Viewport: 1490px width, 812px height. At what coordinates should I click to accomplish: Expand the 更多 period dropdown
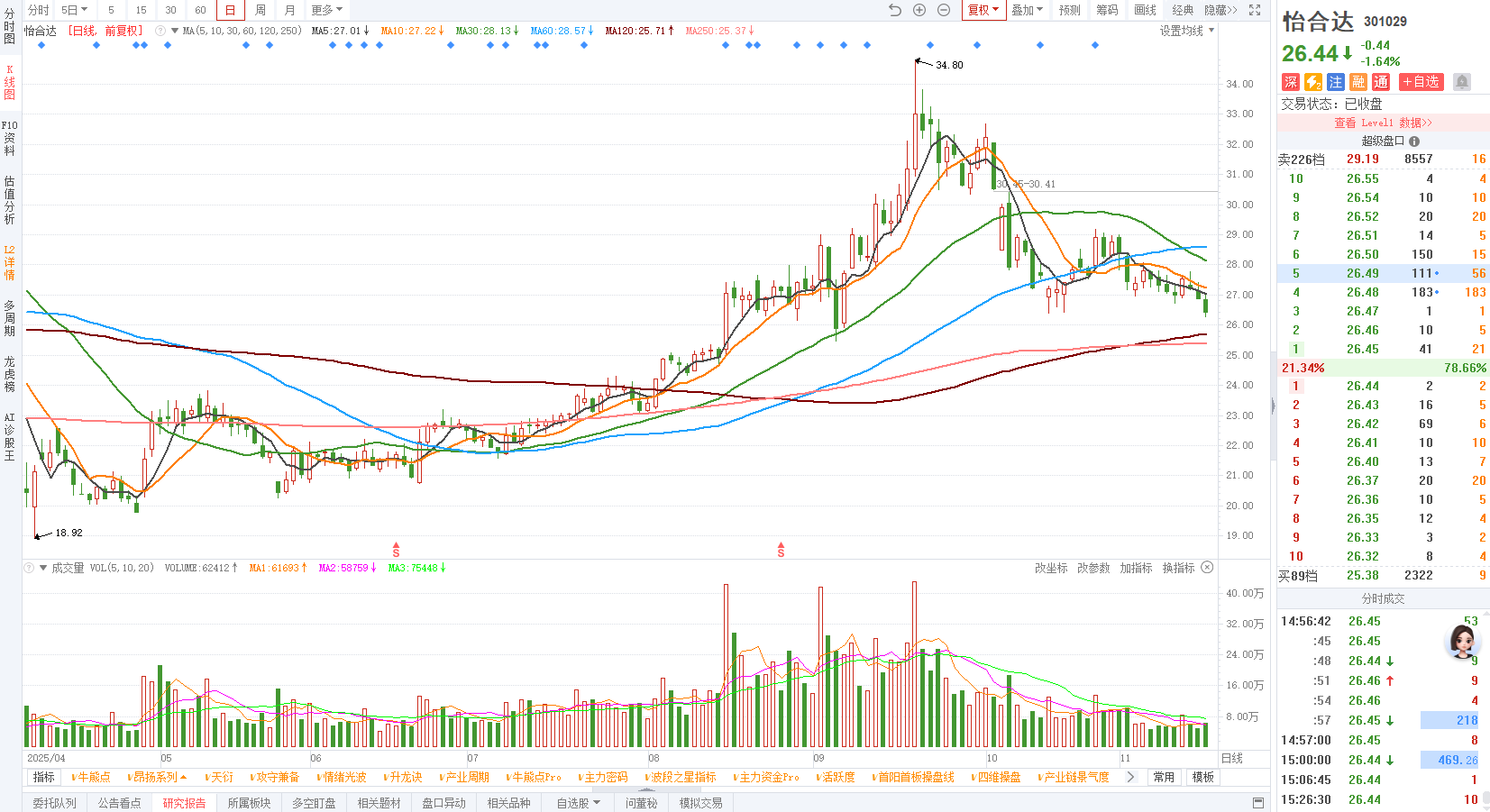click(x=326, y=10)
